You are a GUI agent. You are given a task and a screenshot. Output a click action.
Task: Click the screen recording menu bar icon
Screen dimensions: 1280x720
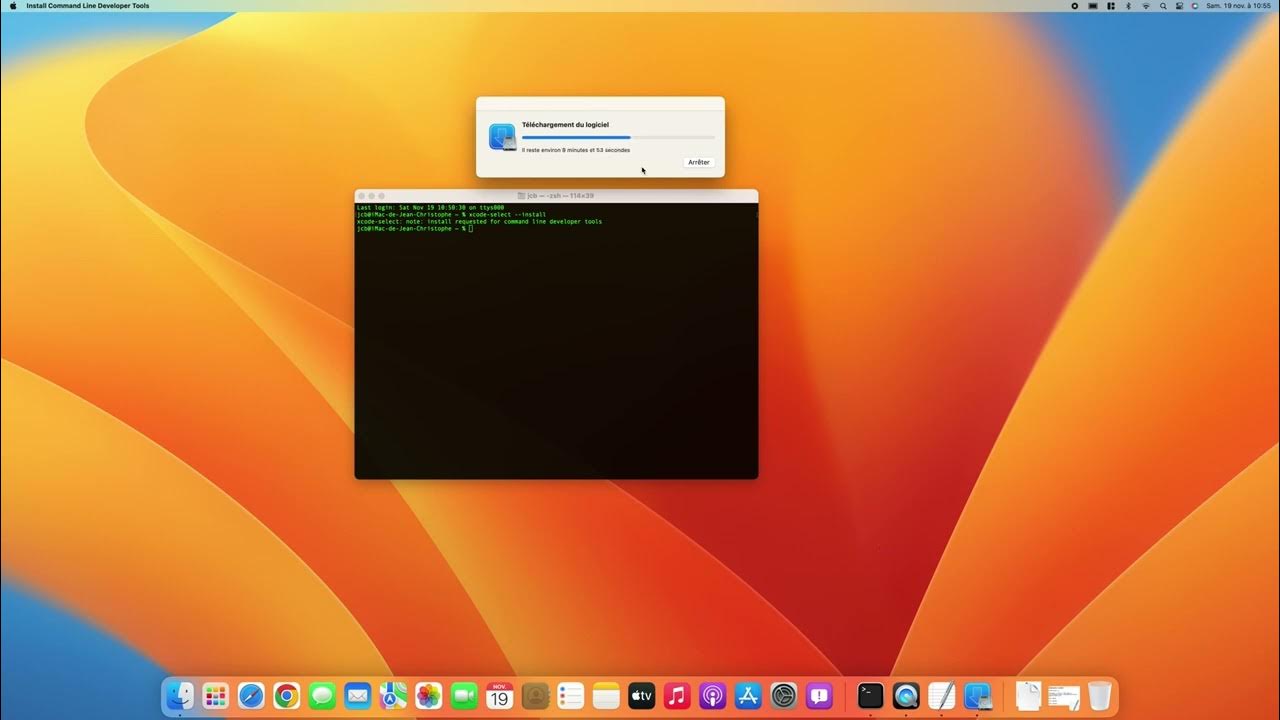tap(1075, 6)
